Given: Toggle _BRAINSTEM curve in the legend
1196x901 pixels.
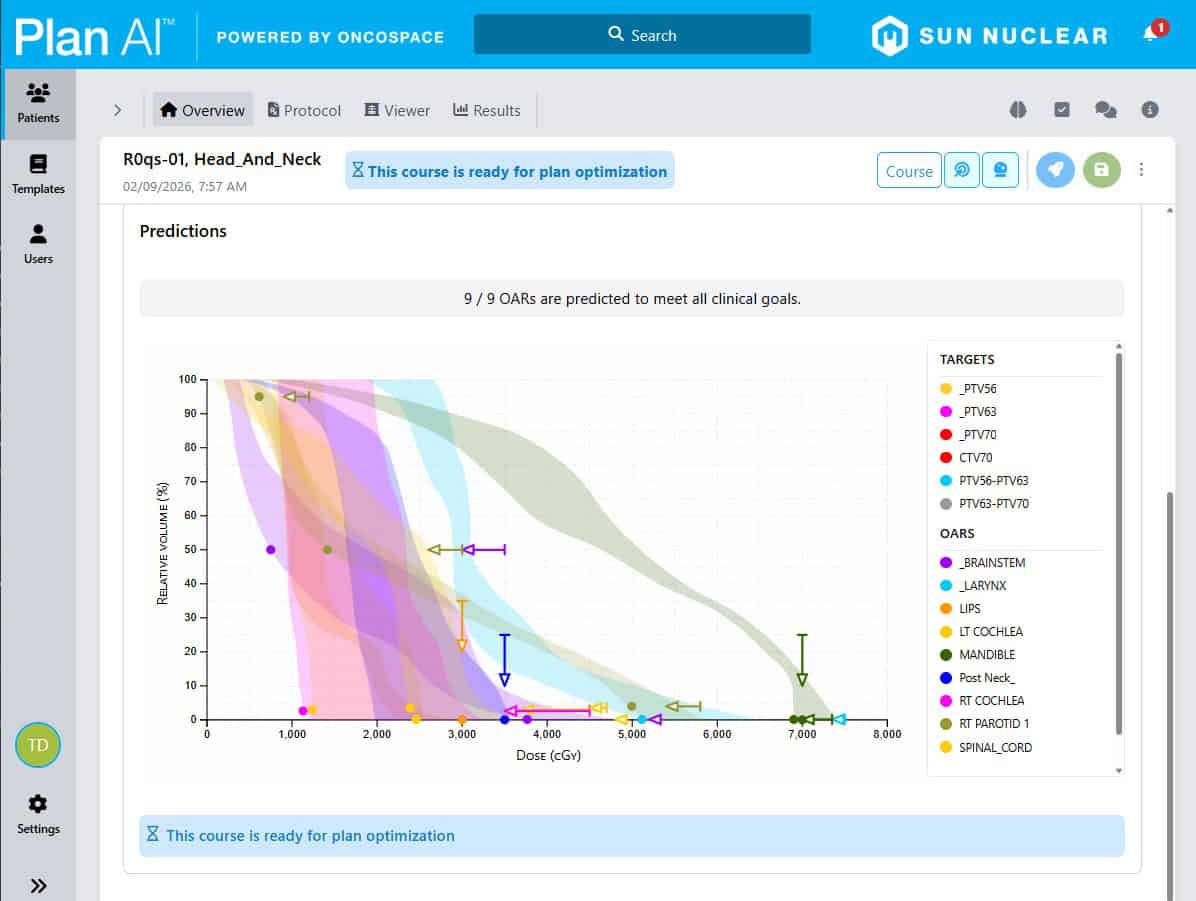Looking at the screenshot, I should coord(992,563).
